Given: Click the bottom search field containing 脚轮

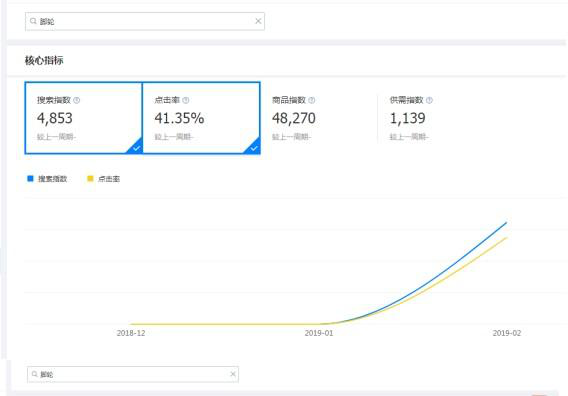Looking at the screenshot, I should (133, 374).
